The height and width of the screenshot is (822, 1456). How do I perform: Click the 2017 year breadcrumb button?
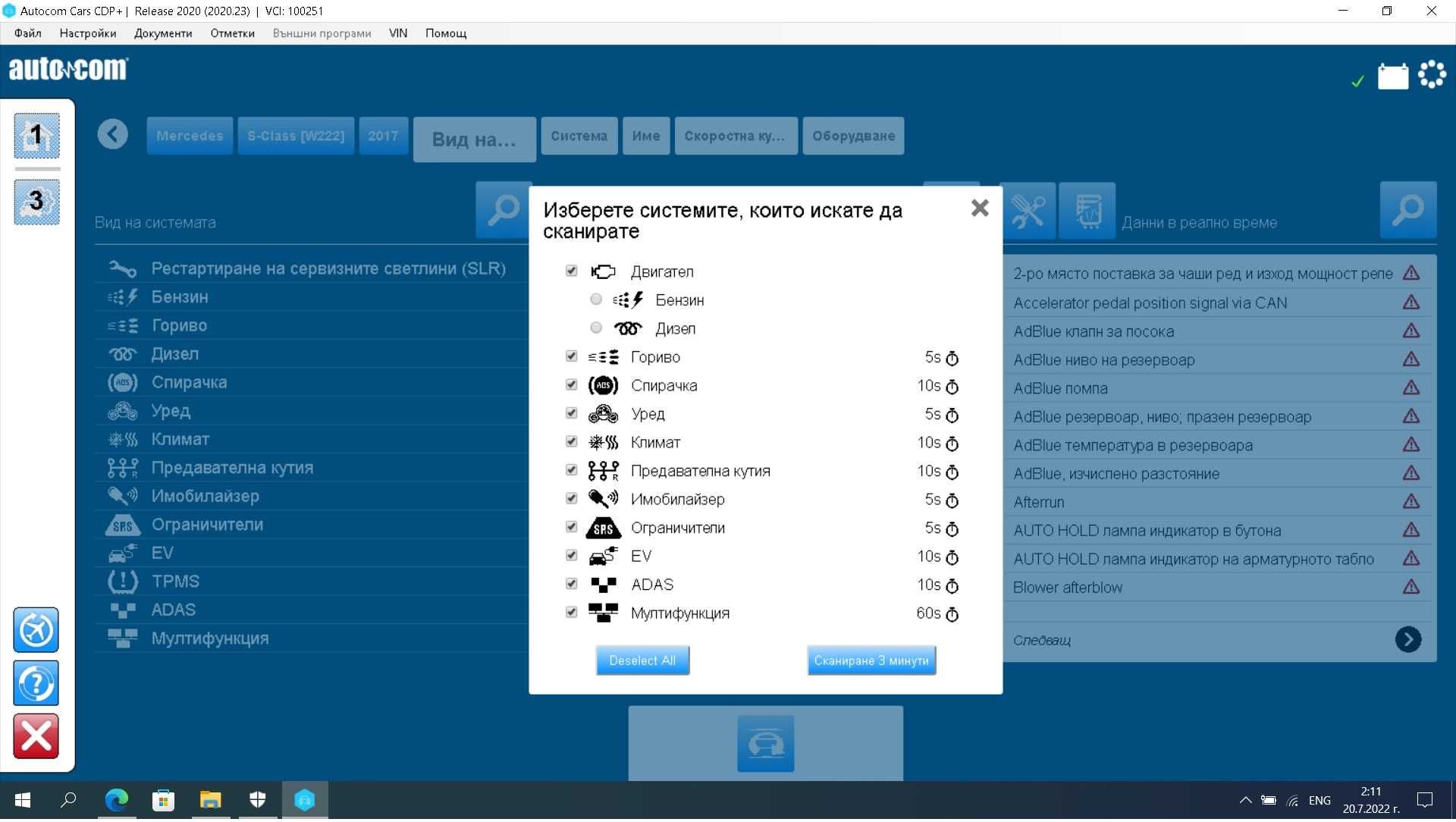[383, 136]
